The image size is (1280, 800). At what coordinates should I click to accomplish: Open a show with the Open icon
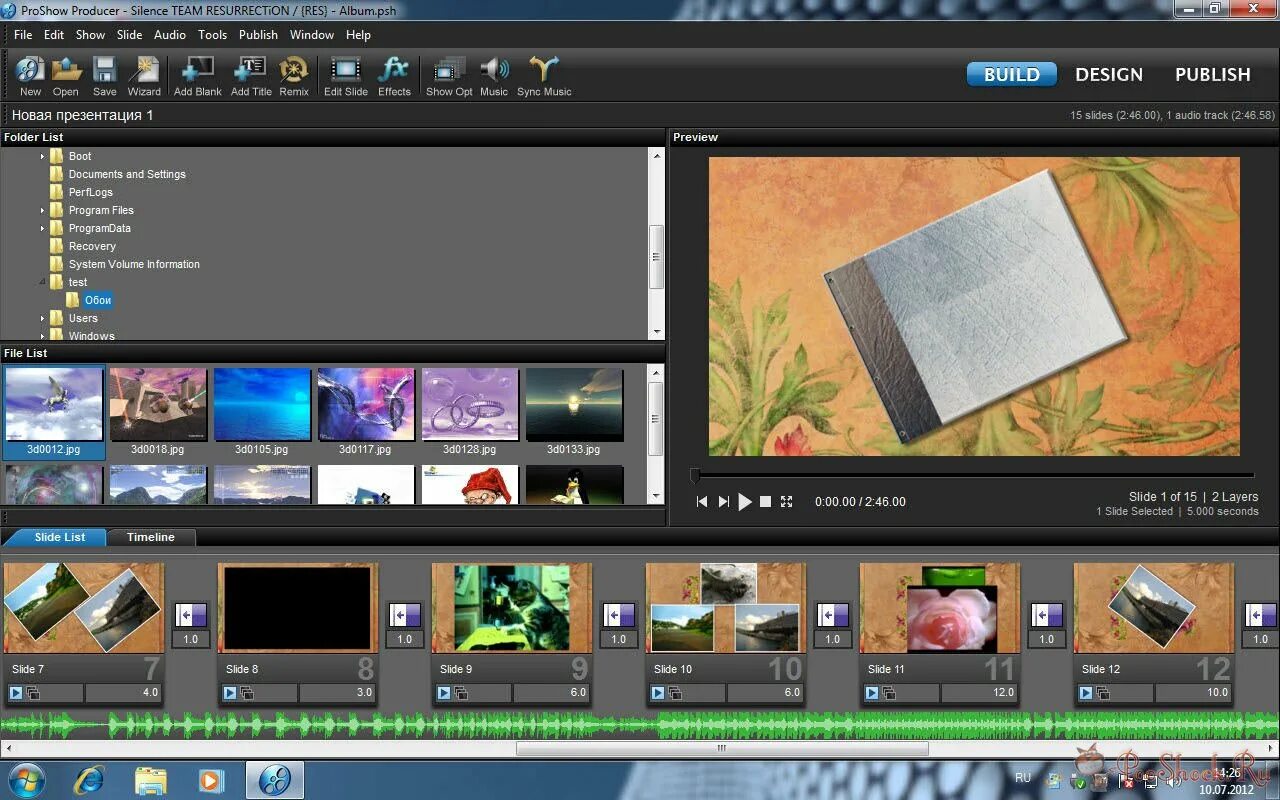(66, 76)
